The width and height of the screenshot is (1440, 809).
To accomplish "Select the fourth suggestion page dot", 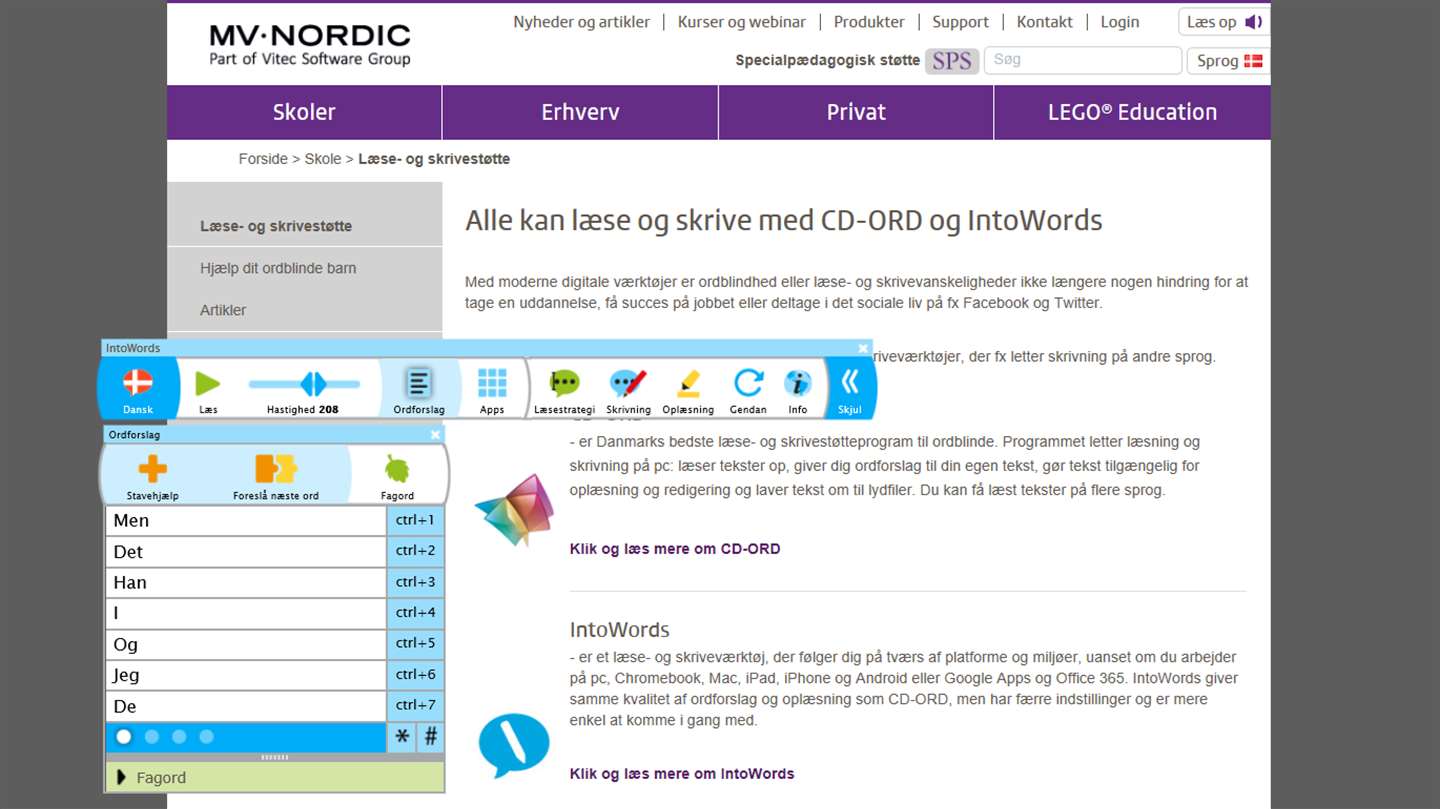I will pos(206,737).
